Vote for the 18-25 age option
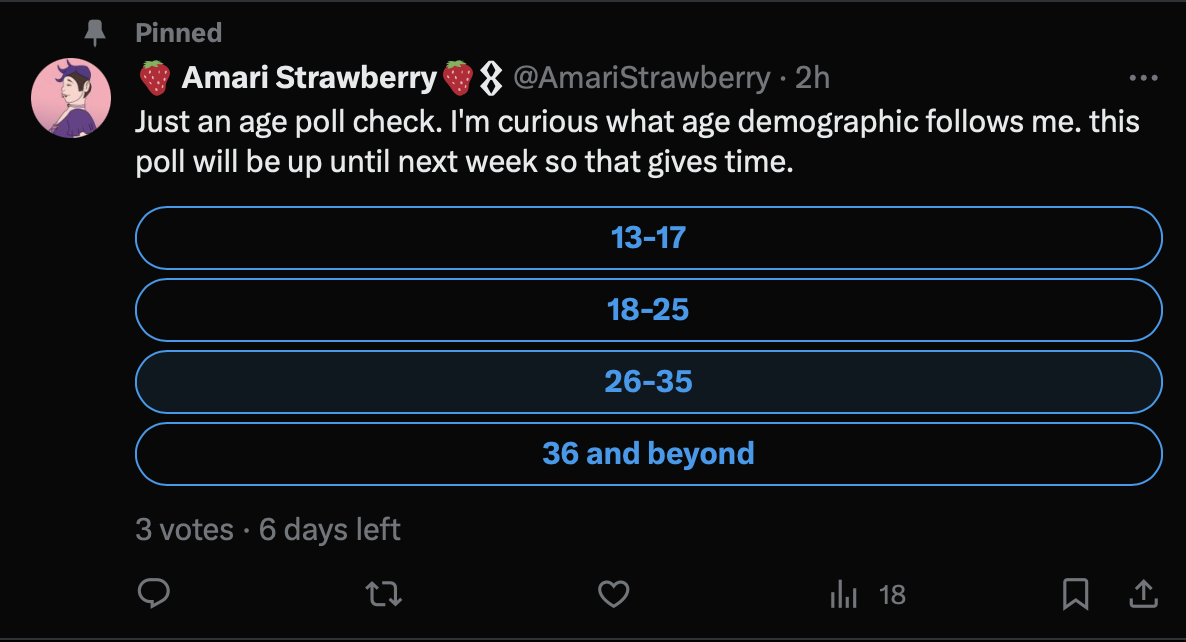The image size is (1186, 642). click(x=648, y=310)
